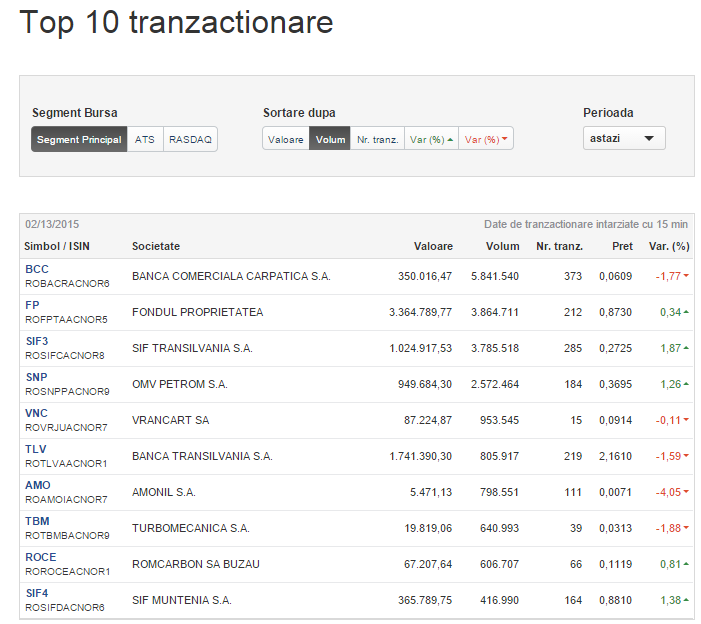Screen dimensions: 701x624
Task: Click the Simbol / ISIN column header
Action: [x=57, y=246]
